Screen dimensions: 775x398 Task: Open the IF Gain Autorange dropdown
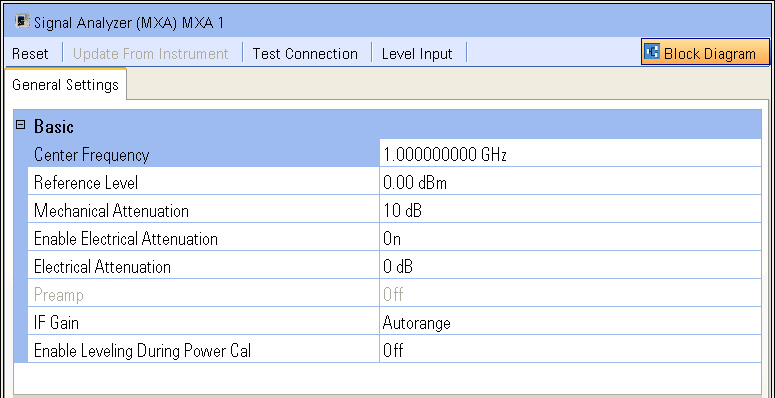point(570,323)
